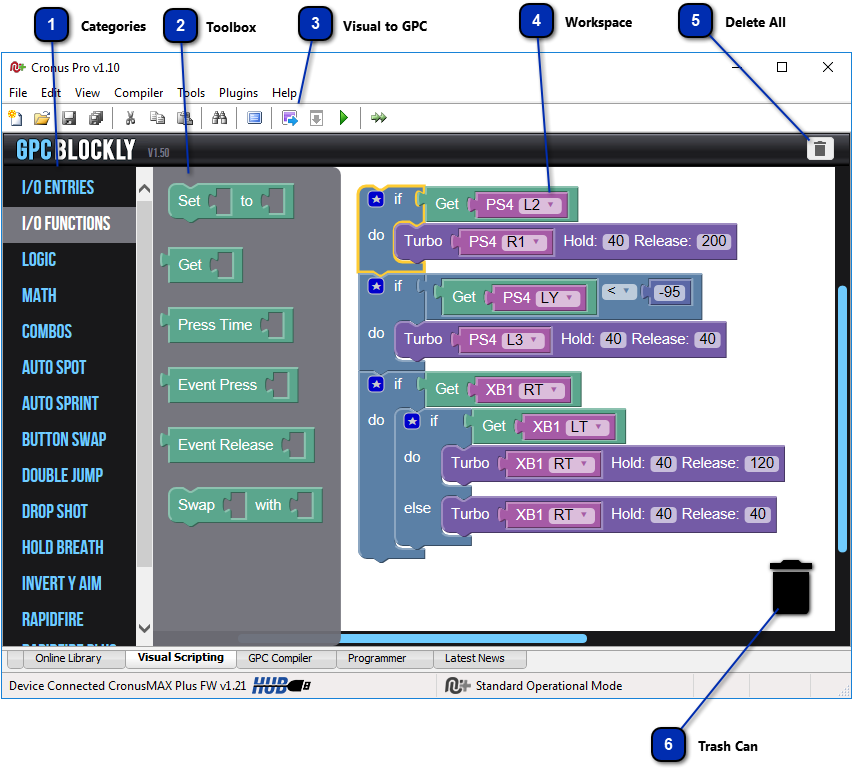Open the Get XB1 LT dropdown

tap(588, 427)
